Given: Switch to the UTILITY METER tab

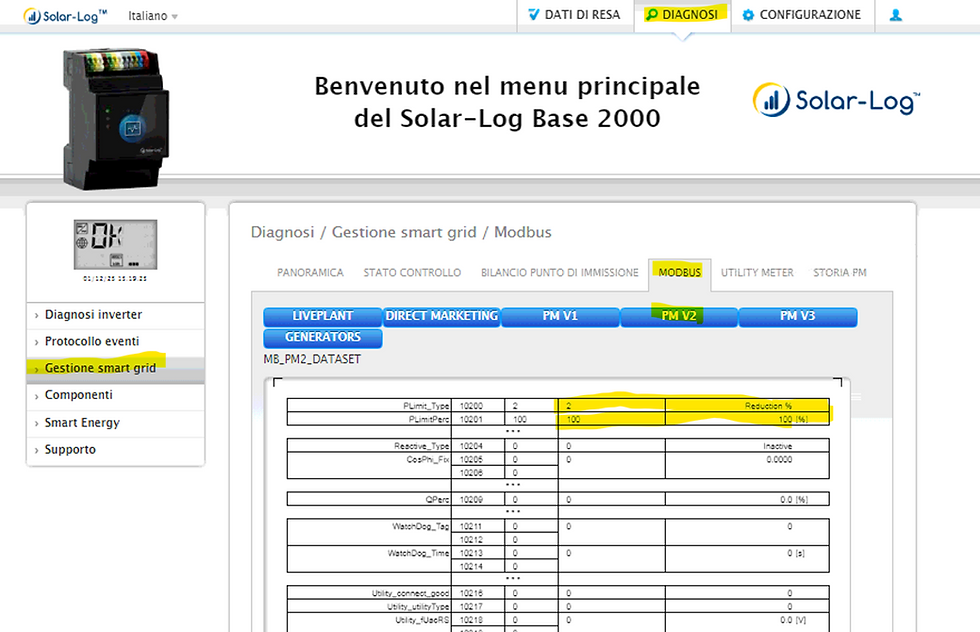Looking at the screenshot, I should tap(757, 273).
